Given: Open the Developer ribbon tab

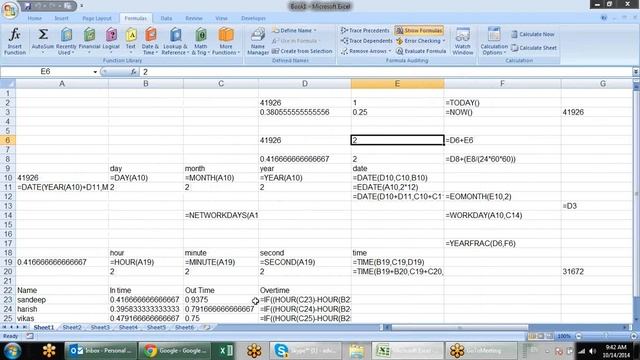Looking at the screenshot, I should point(253,18).
